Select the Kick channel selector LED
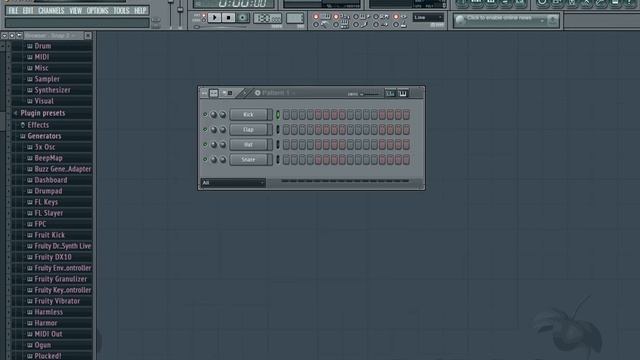 tap(278, 115)
